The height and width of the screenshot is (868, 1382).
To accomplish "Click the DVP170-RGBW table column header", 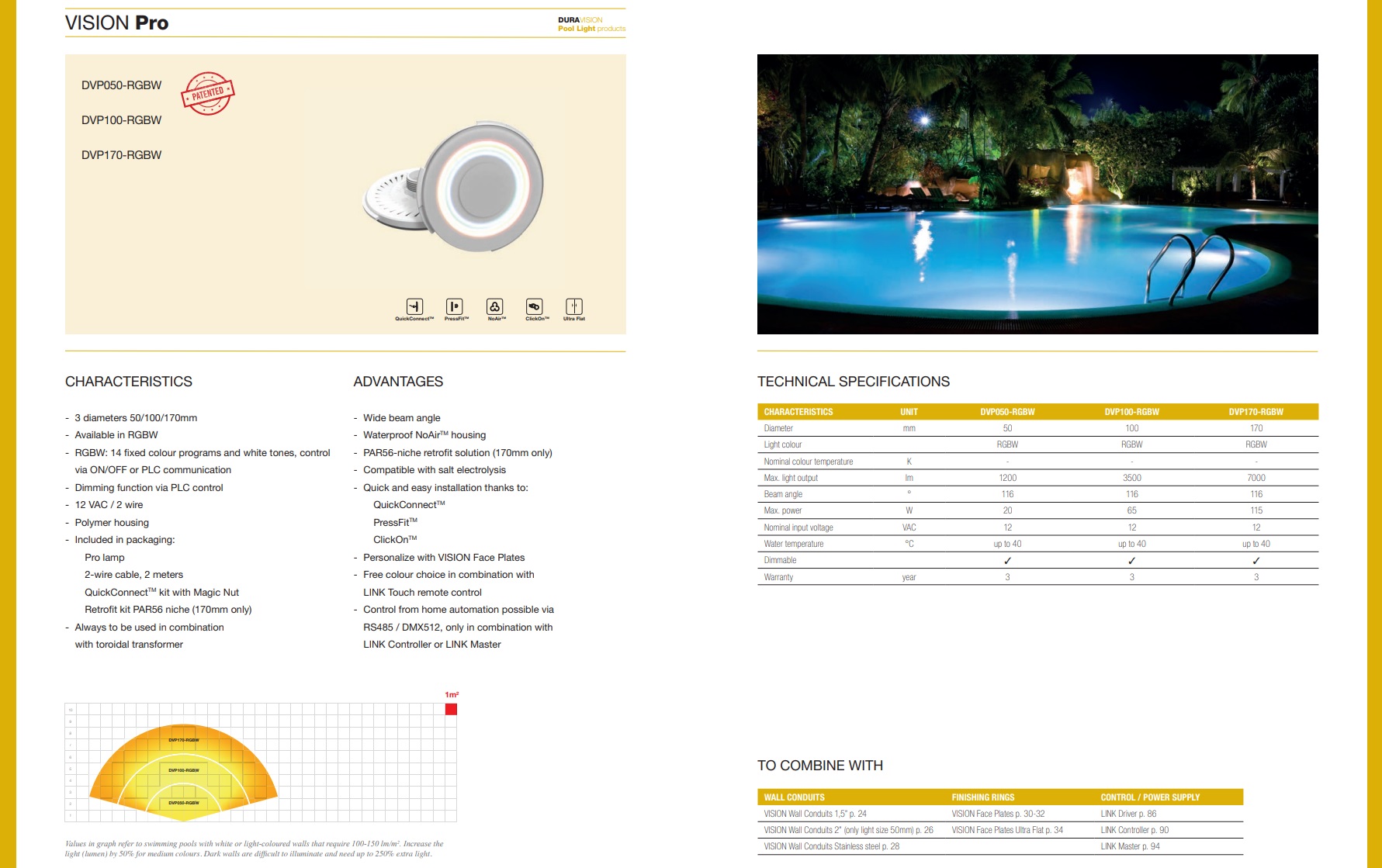I will click(x=1256, y=412).
